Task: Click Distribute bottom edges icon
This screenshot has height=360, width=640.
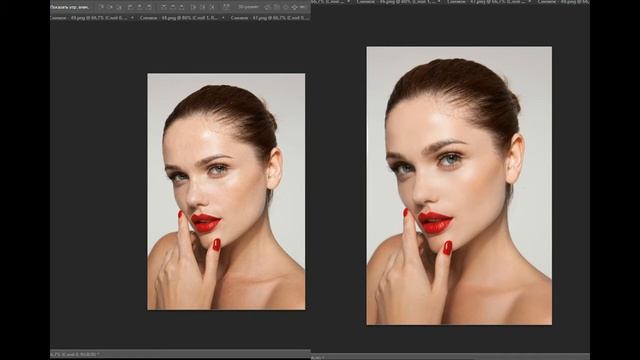Action: click(182, 7)
